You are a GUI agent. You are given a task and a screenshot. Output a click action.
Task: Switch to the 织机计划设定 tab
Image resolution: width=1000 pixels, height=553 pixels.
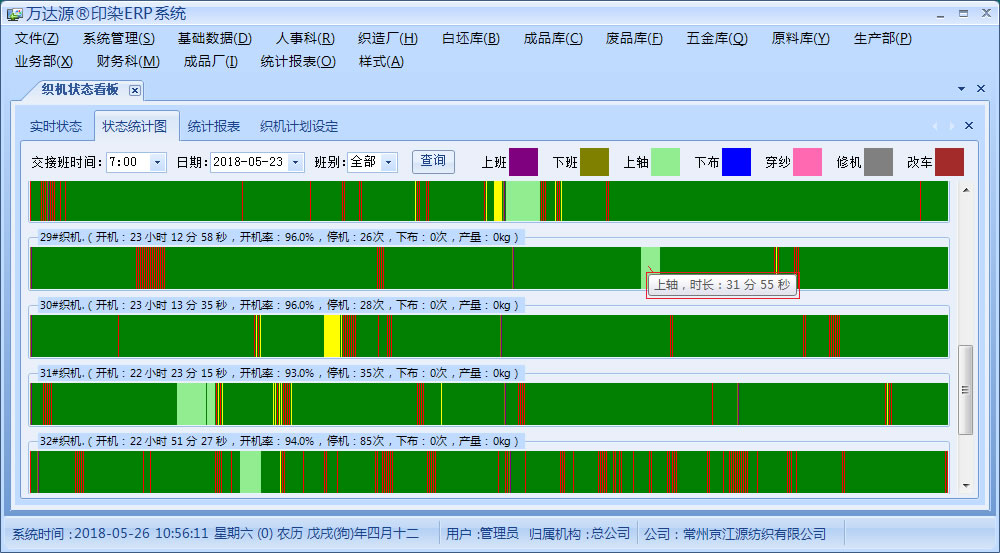click(x=299, y=127)
